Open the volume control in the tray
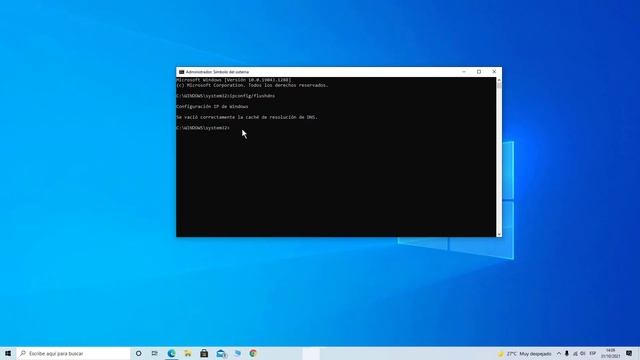This screenshot has width=640, height=360. pyautogui.click(x=583, y=354)
